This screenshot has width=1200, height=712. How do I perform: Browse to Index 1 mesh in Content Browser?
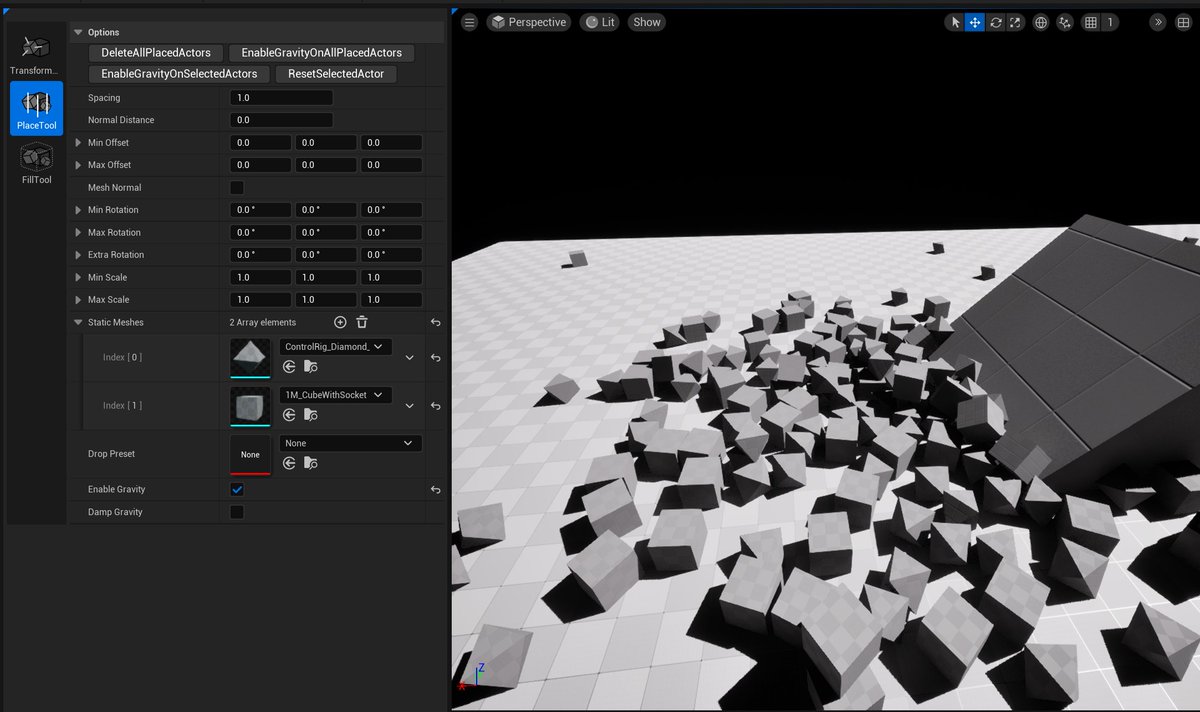coord(311,414)
